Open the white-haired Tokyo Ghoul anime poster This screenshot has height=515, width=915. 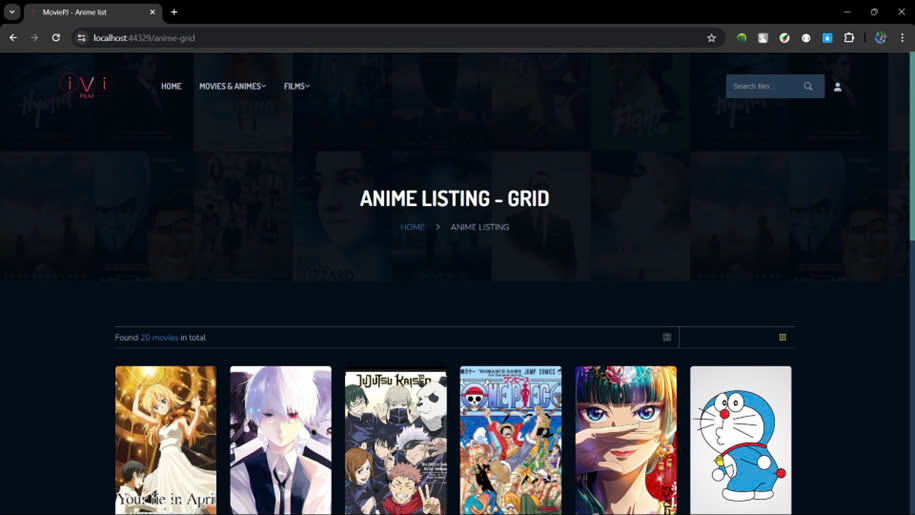pyautogui.click(x=281, y=440)
